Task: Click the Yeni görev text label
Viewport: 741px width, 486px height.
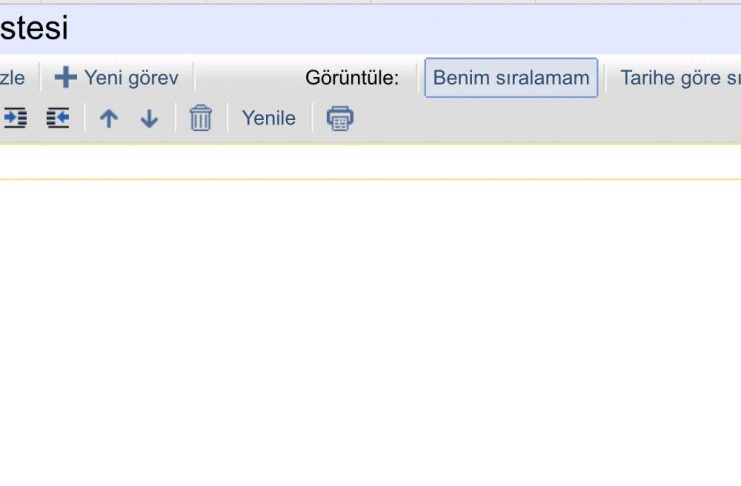Action: (131, 78)
